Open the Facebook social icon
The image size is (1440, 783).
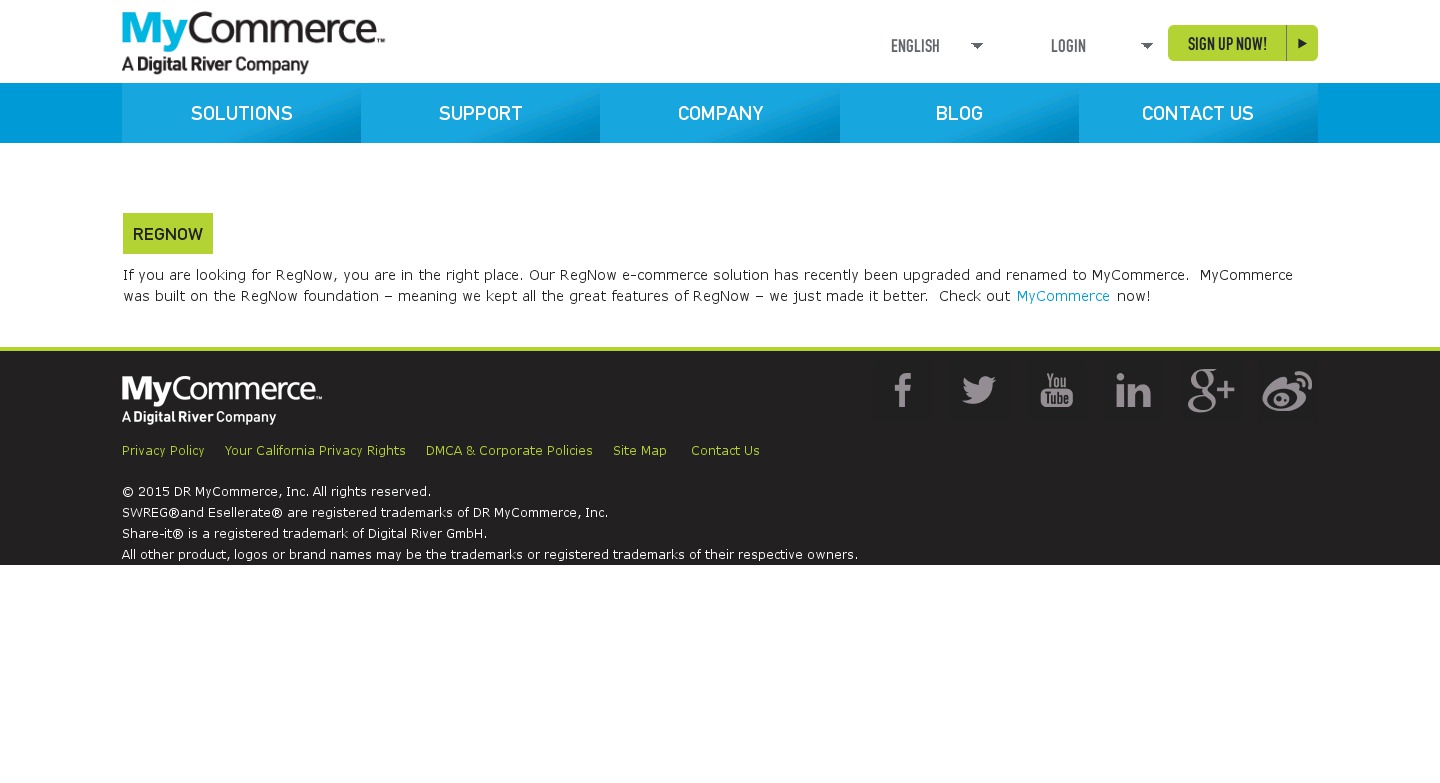pyautogui.click(x=902, y=390)
